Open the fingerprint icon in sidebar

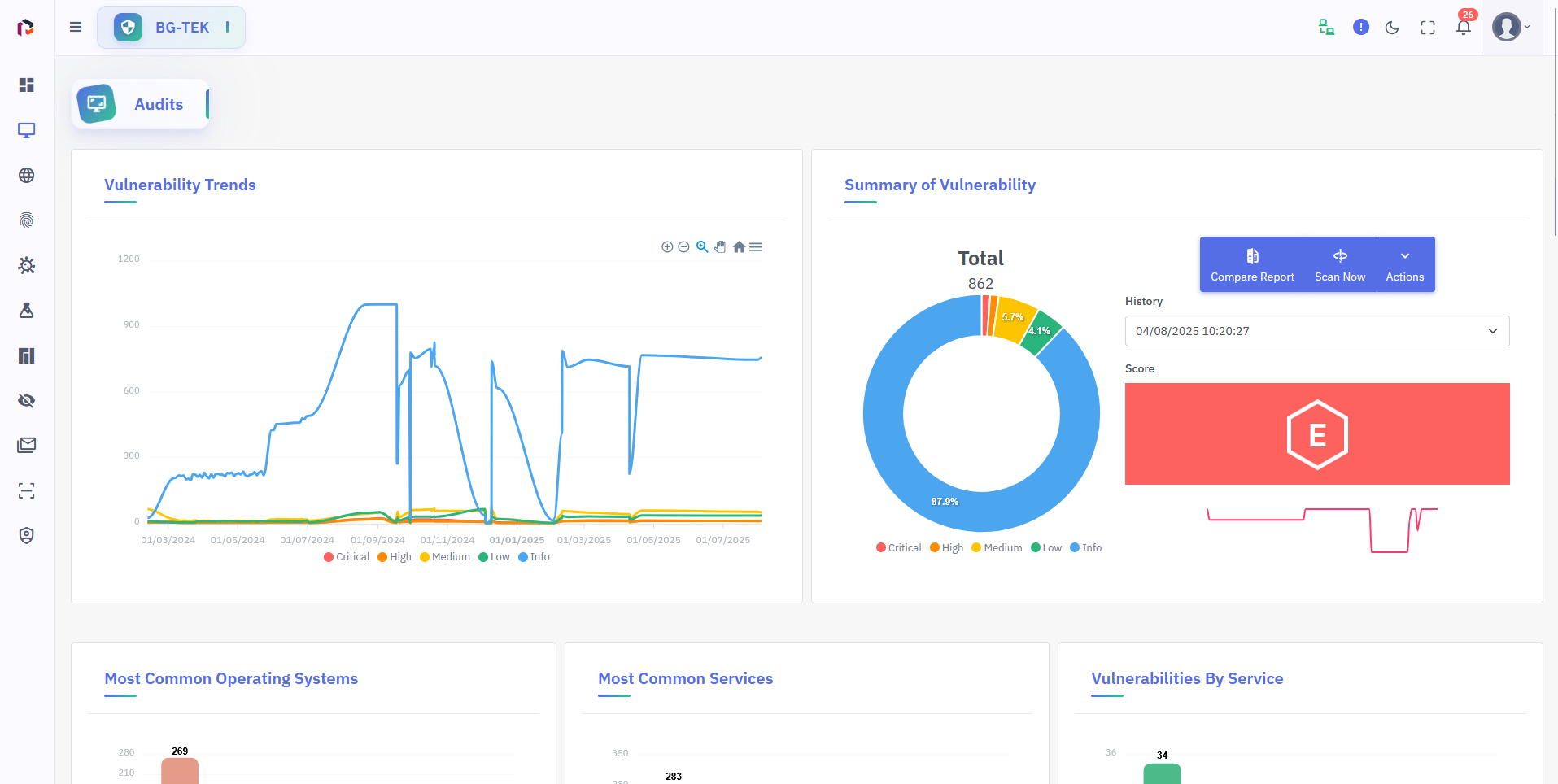pyautogui.click(x=27, y=220)
